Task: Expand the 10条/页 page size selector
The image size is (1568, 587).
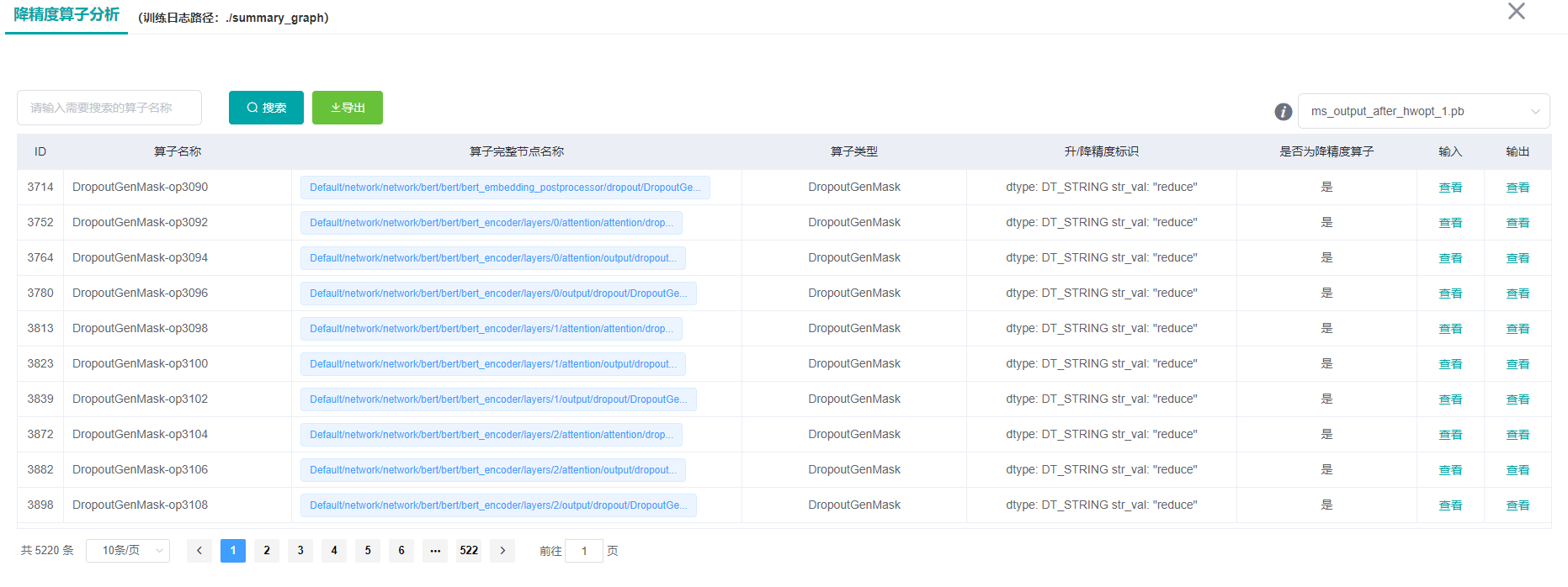Action: pyautogui.click(x=128, y=551)
